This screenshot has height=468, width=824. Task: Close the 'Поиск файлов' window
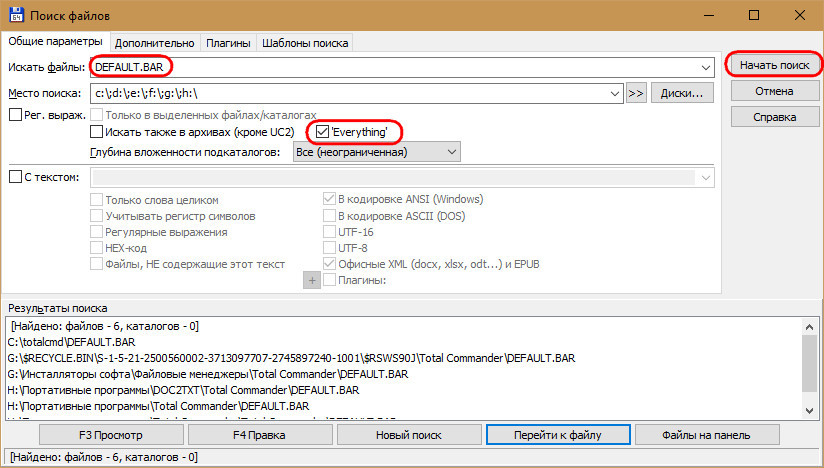(x=800, y=15)
